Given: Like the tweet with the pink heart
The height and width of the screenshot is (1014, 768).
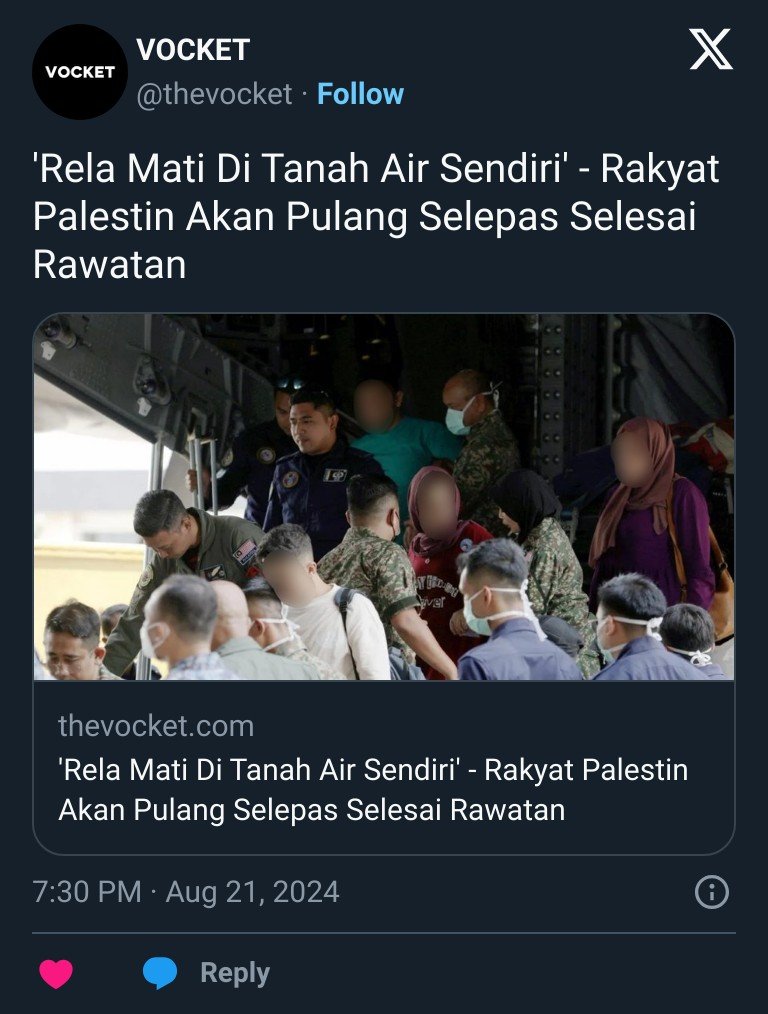Looking at the screenshot, I should (56, 973).
